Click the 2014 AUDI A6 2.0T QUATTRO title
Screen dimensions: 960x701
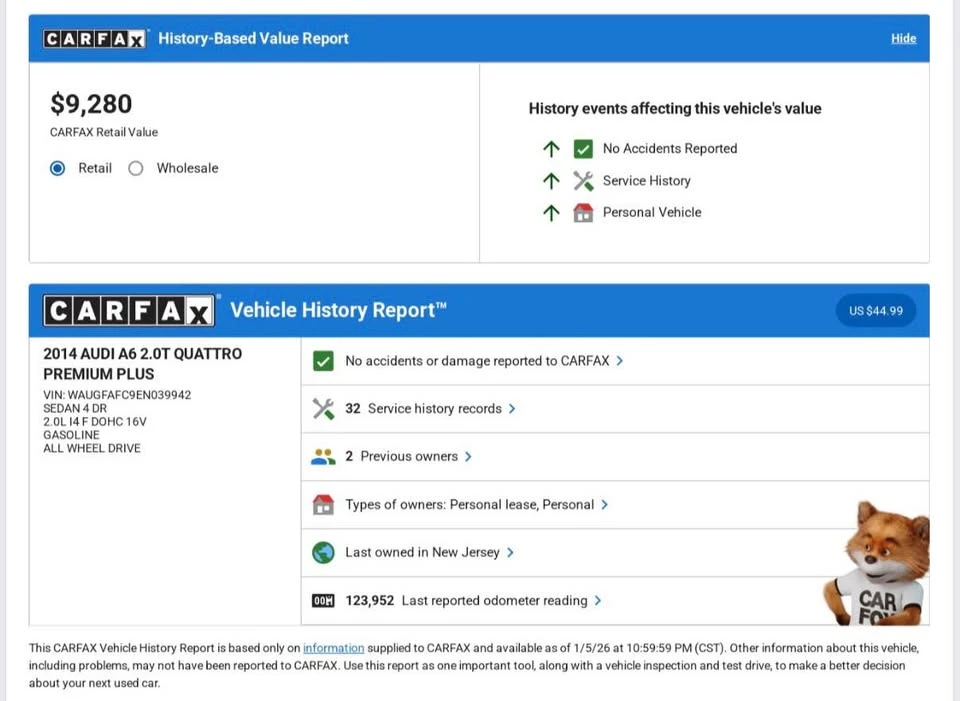[142, 364]
